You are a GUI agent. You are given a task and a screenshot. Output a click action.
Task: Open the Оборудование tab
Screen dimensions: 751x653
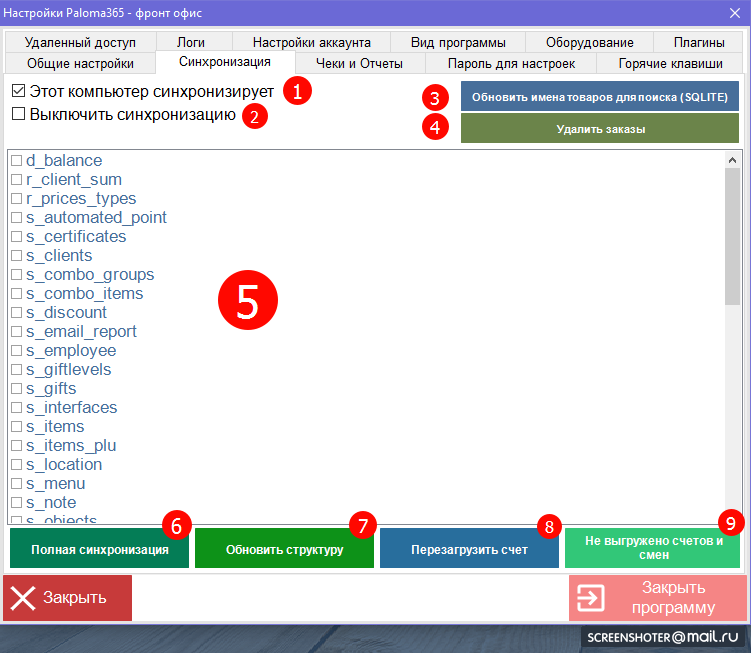point(589,42)
